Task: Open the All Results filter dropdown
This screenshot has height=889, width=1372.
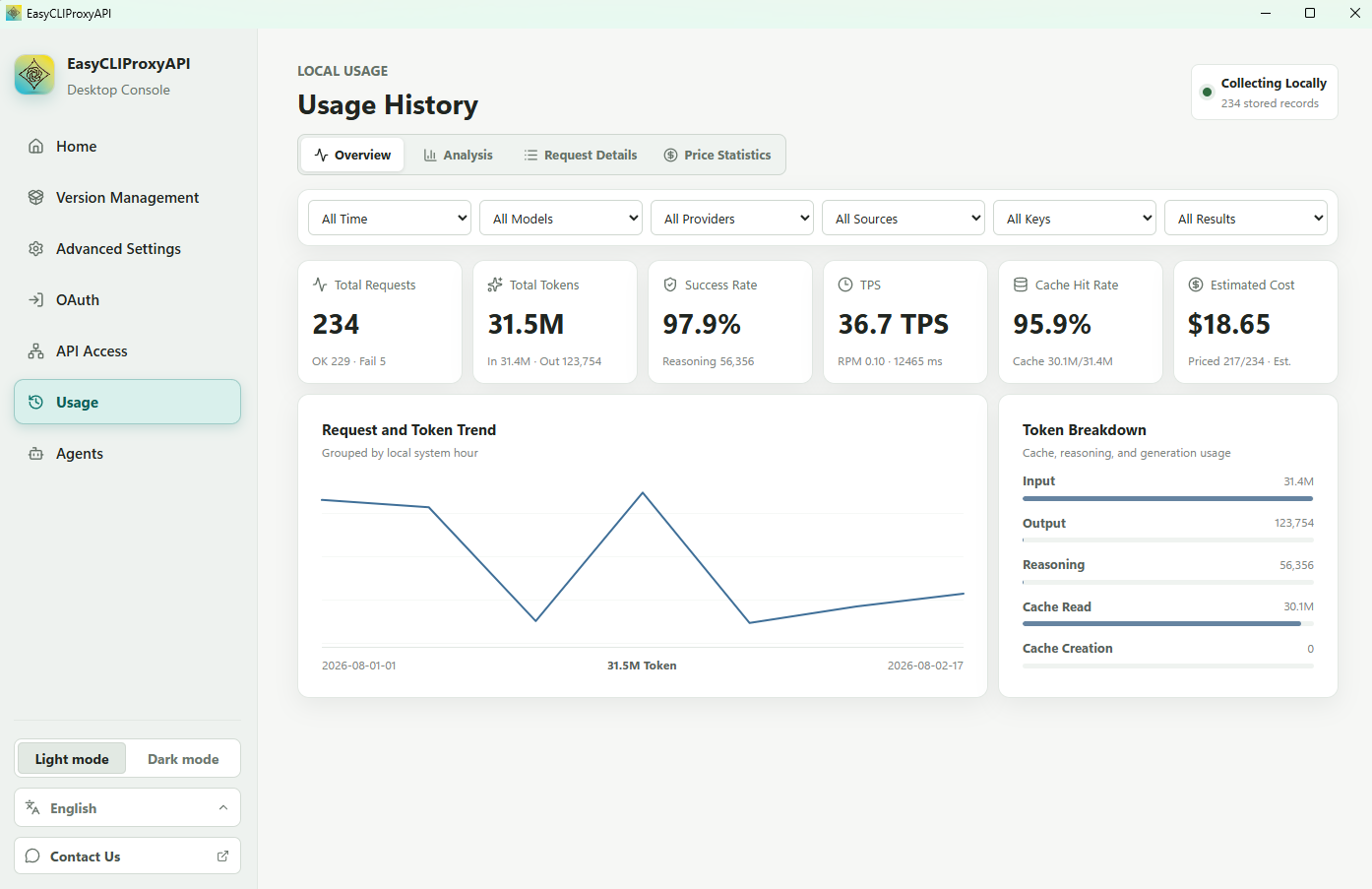Action: pos(1246,218)
